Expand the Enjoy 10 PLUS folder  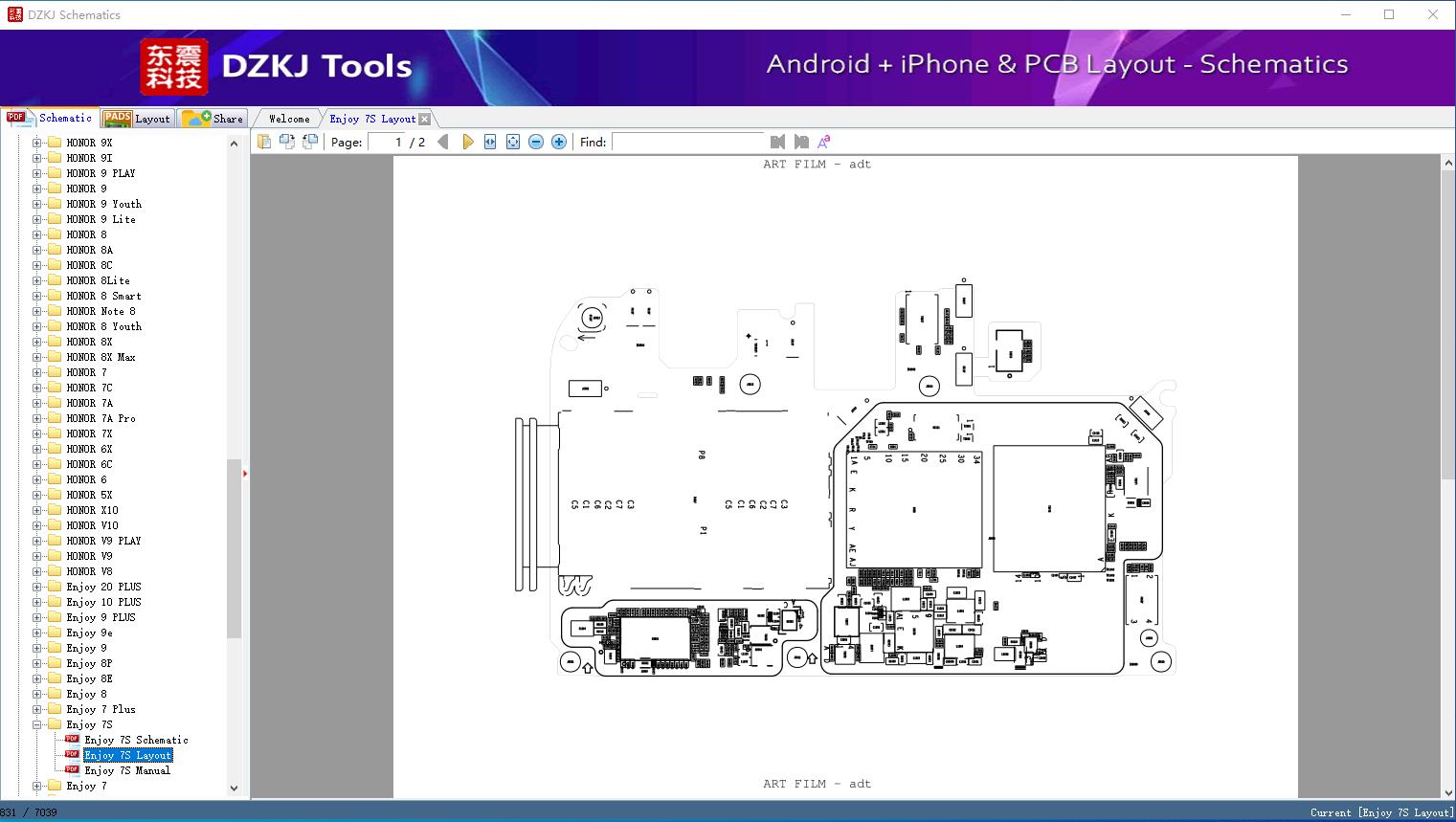36,602
